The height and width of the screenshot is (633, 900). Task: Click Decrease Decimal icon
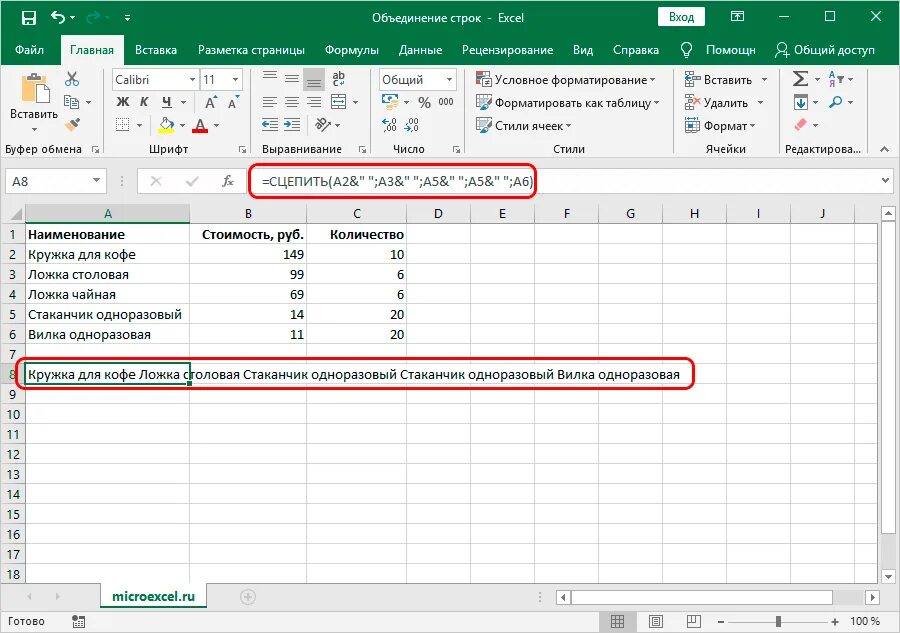tap(412, 125)
